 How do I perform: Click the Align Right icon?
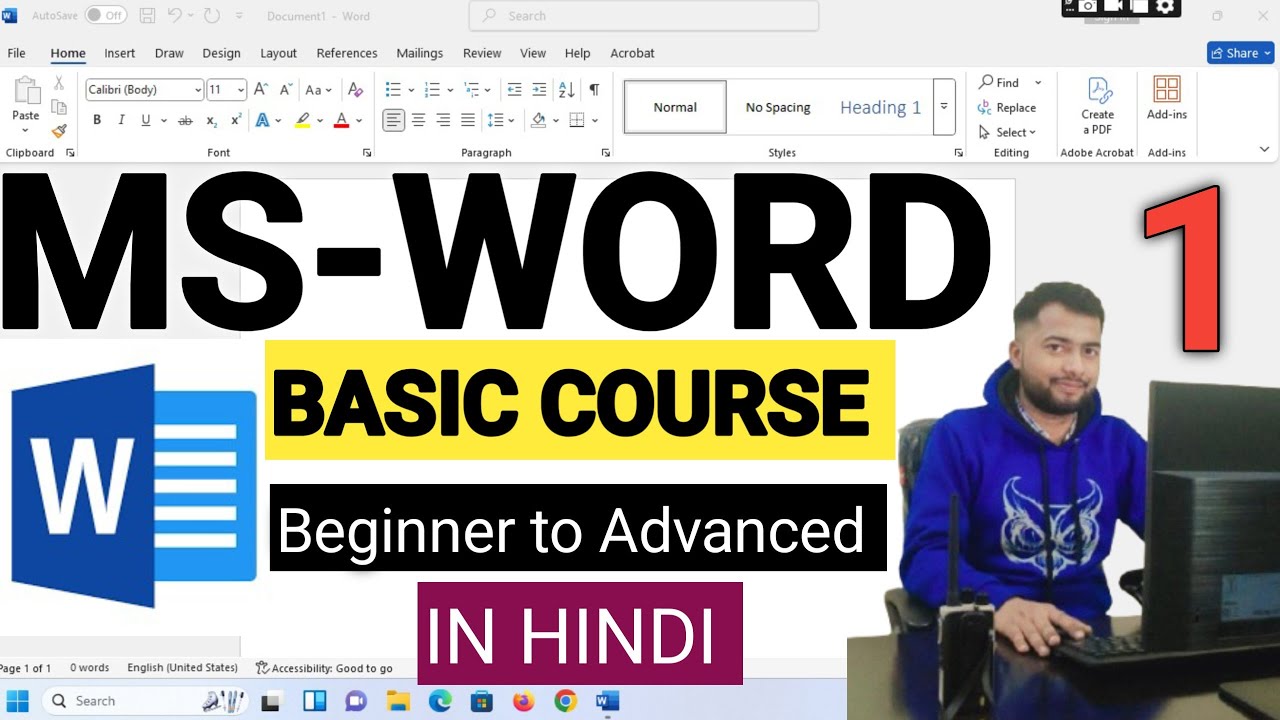pyautogui.click(x=443, y=120)
